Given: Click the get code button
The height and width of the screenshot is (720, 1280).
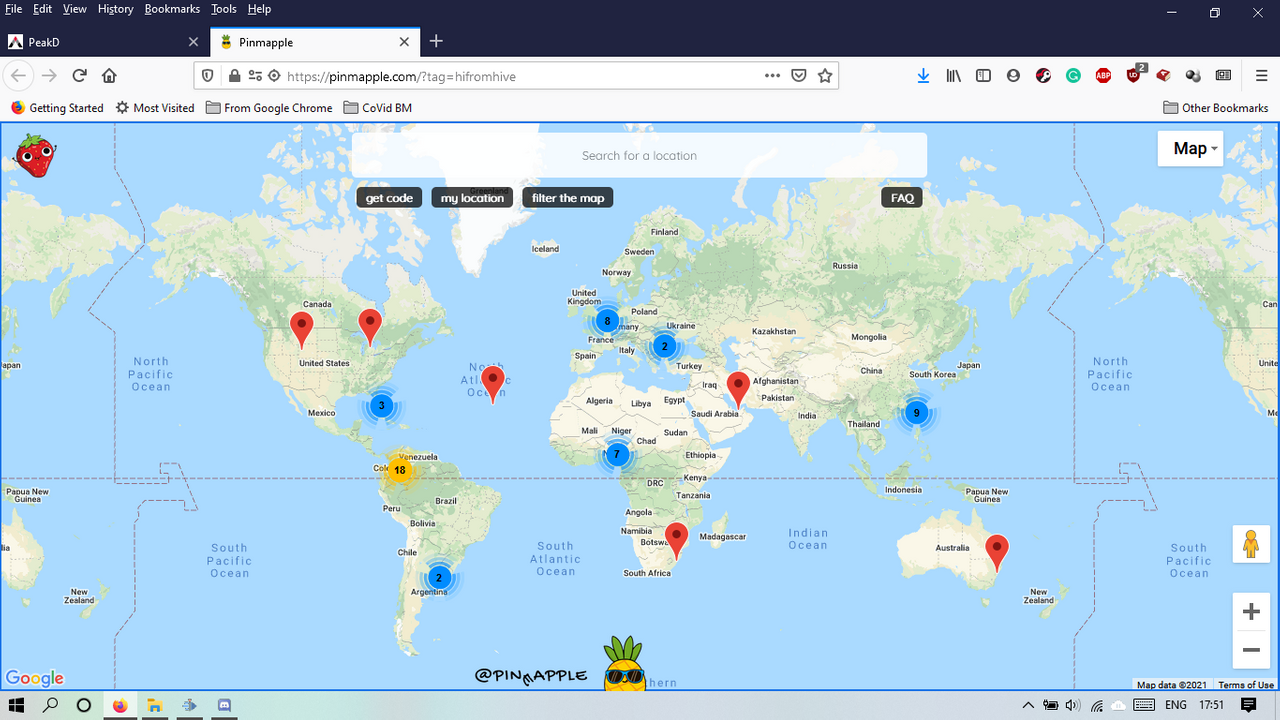Looking at the screenshot, I should pyautogui.click(x=389, y=198).
